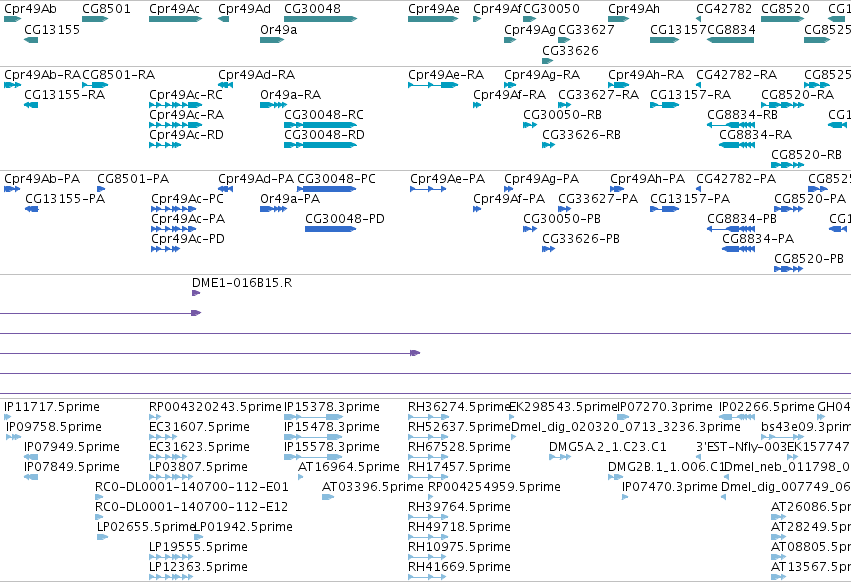Select the CG42782 gene label
The width and height of the screenshot is (851, 582).
pyautogui.click(x=724, y=9)
